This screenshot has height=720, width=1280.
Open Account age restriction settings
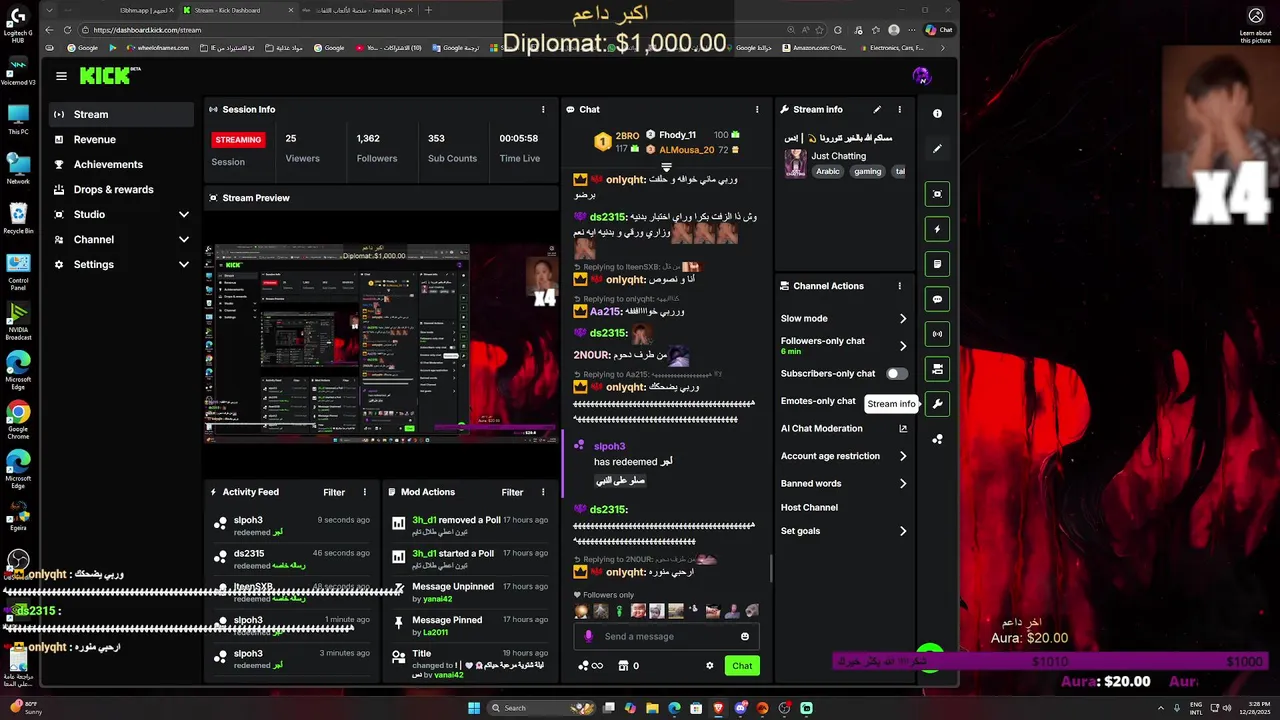click(x=843, y=456)
